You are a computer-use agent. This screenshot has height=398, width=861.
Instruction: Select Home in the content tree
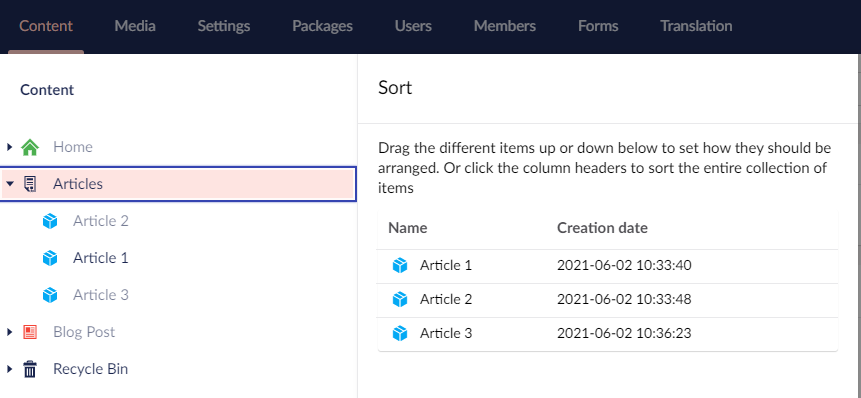tap(73, 147)
